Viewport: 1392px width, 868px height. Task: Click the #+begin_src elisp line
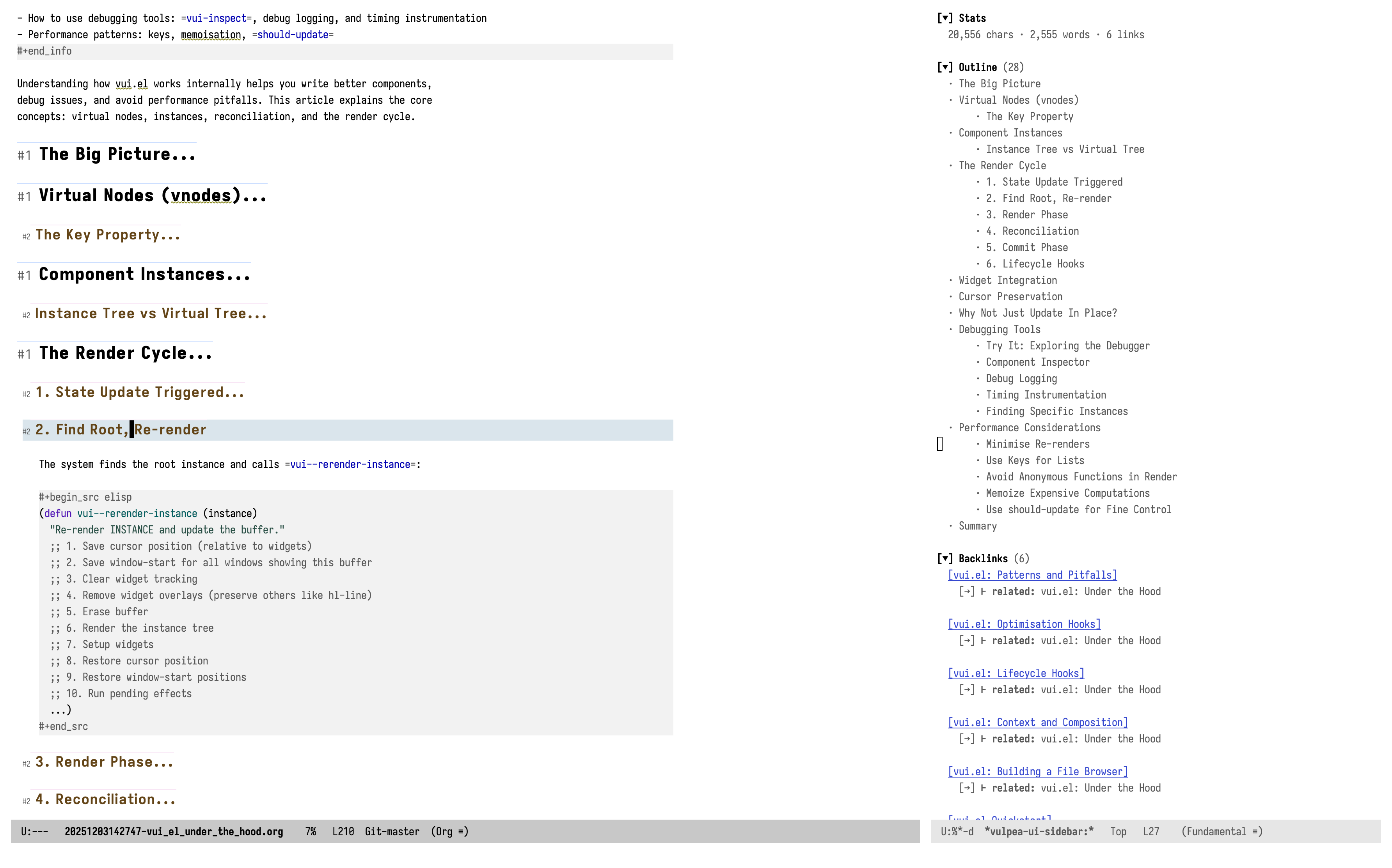[x=85, y=497]
